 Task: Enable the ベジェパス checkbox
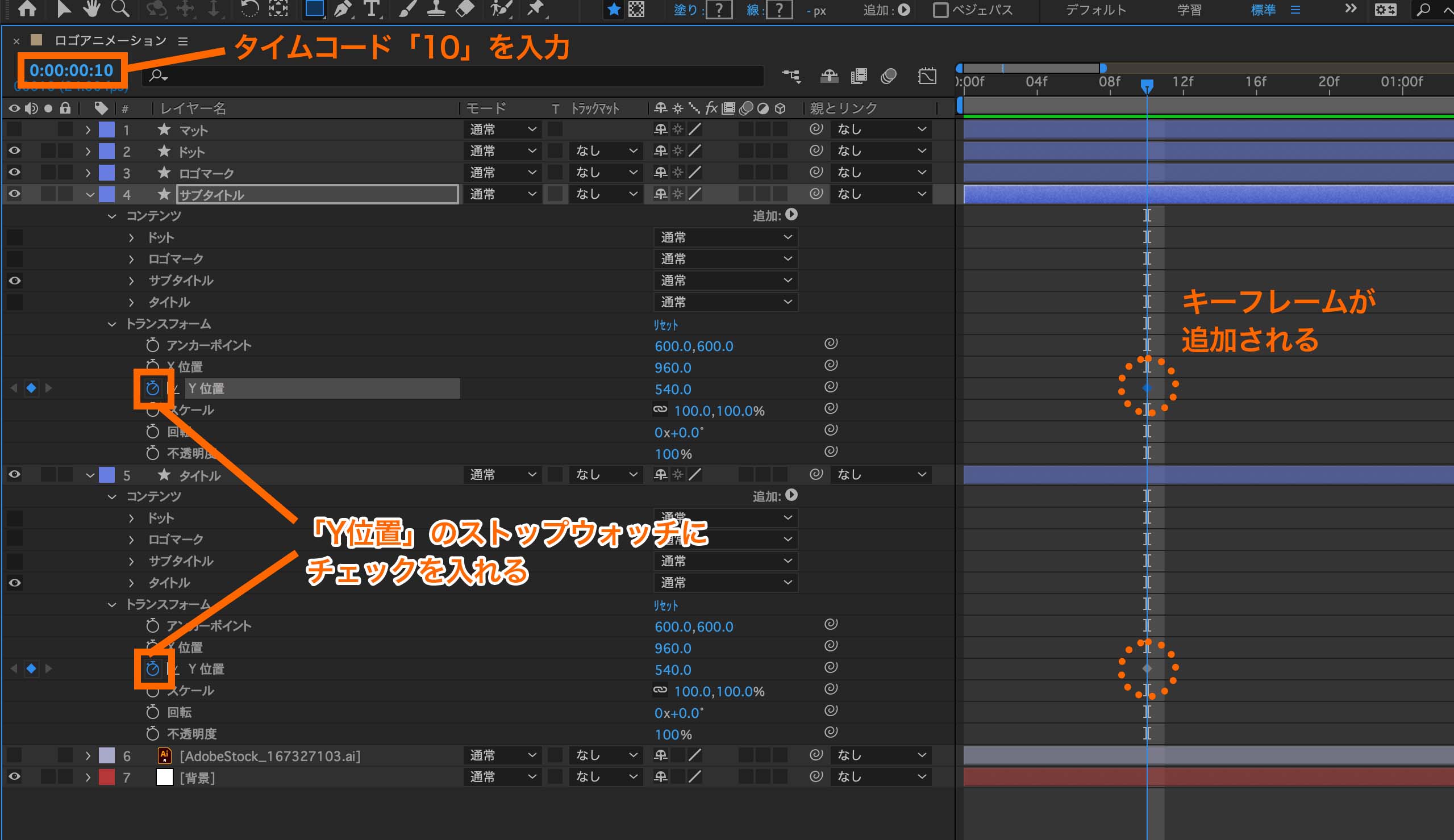[x=940, y=10]
